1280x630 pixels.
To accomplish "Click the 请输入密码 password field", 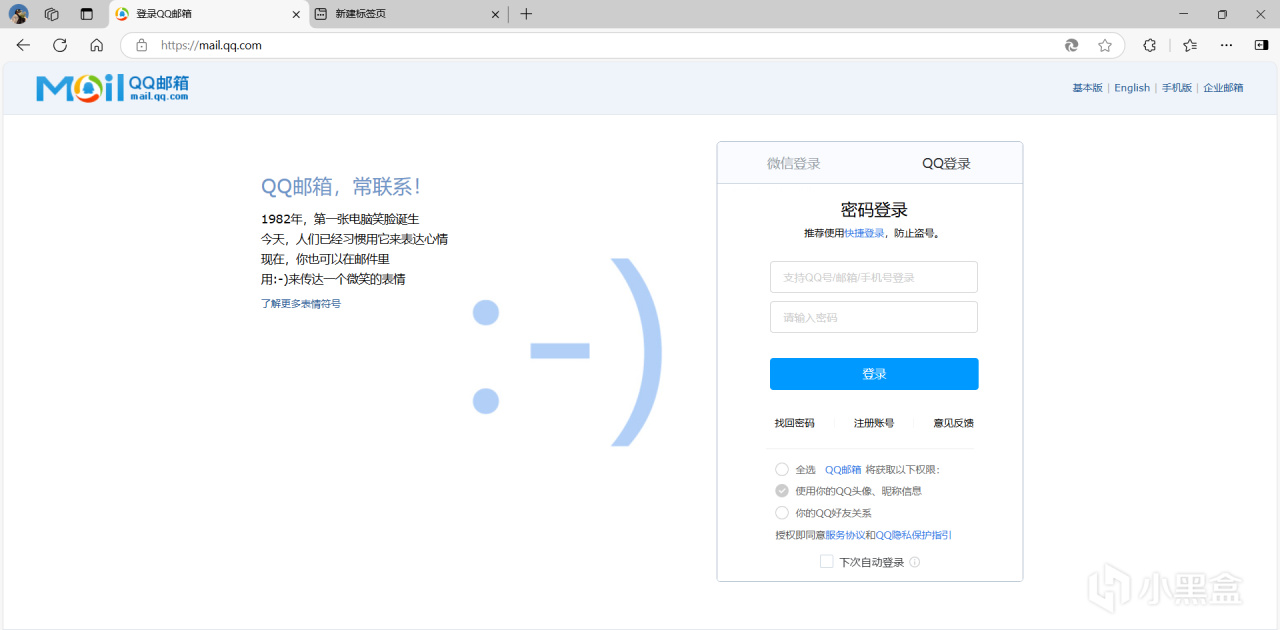I will (874, 317).
